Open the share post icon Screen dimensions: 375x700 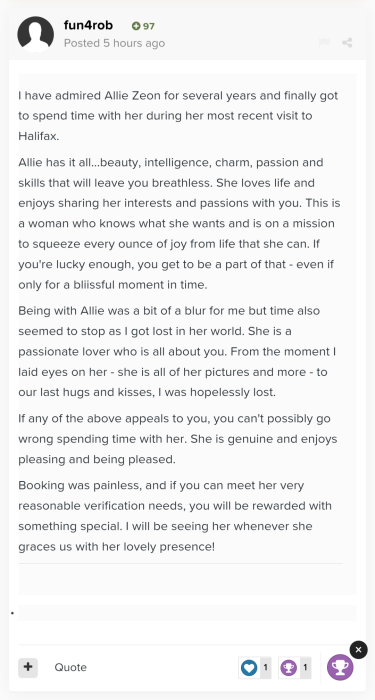(347, 43)
